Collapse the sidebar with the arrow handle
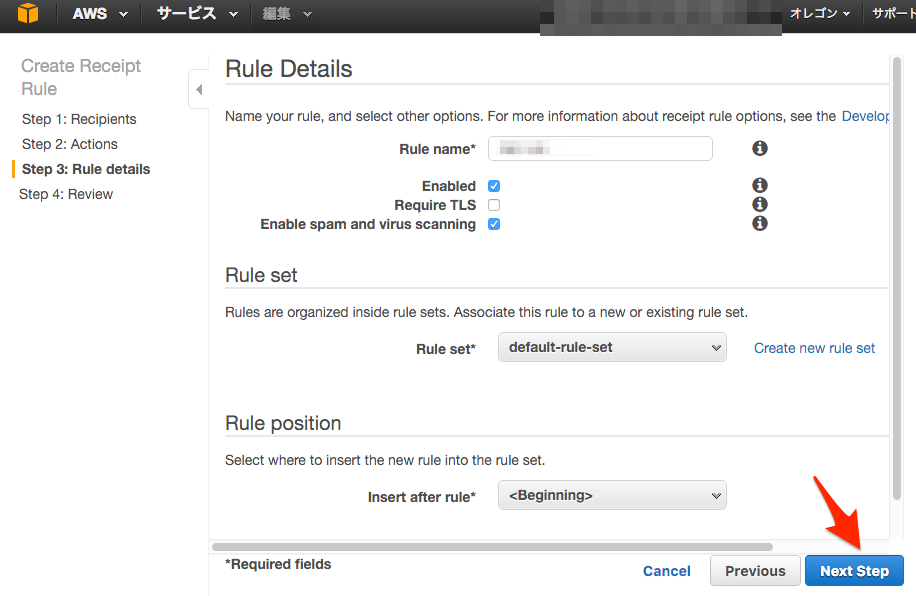Image resolution: width=916 pixels, height=596 pixels. click(x=198, y=90)
